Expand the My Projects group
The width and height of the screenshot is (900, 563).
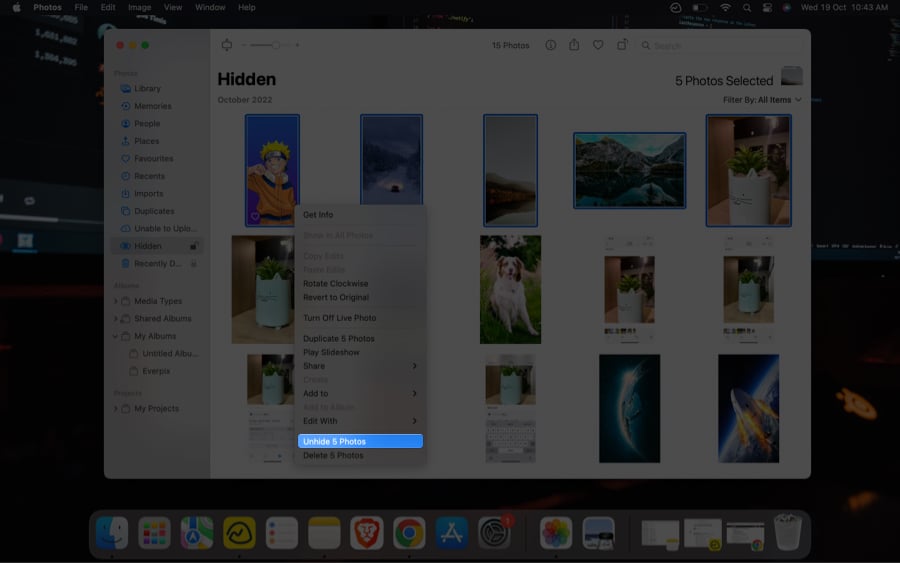[115, 409]
